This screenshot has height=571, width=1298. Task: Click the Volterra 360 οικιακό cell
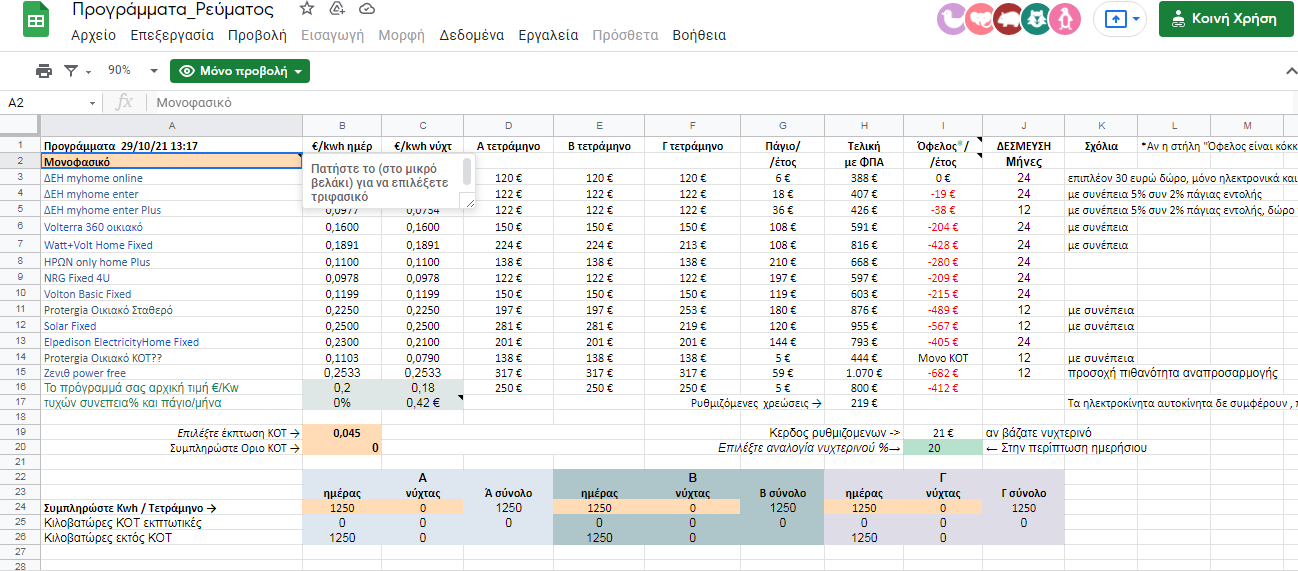(171, 227)
